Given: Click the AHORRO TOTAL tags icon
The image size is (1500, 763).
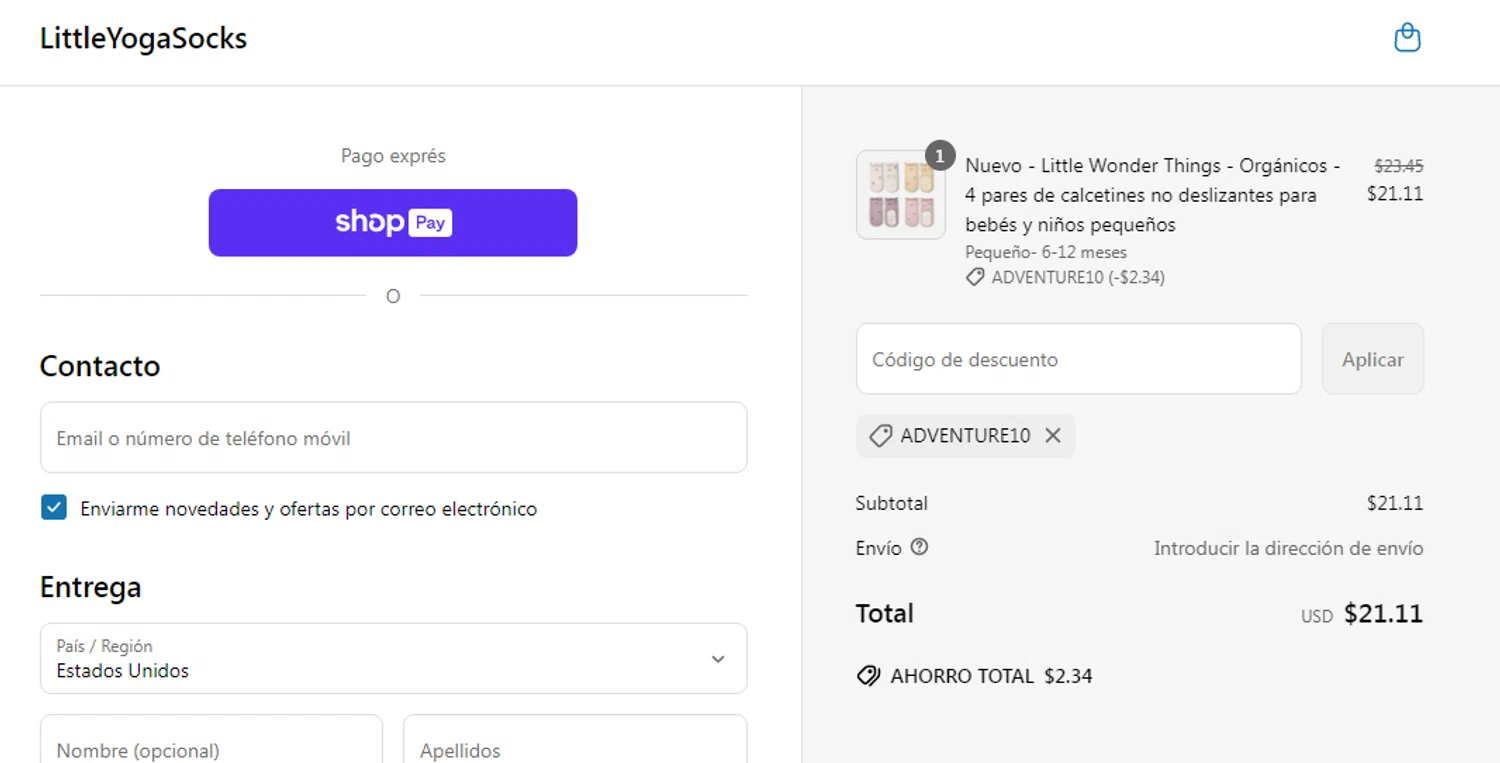Looking at the screenshot, I should tap(868, 676).
